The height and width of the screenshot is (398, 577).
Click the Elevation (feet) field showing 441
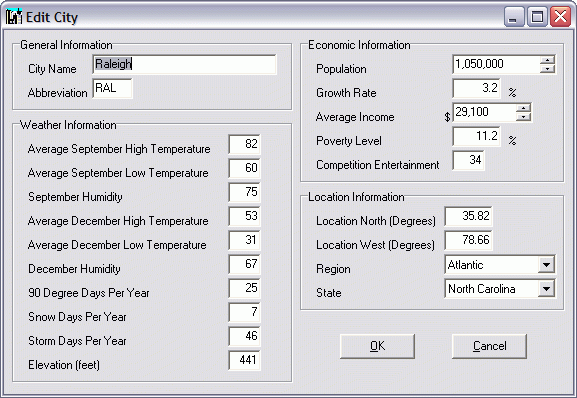(x=244, y=360)
